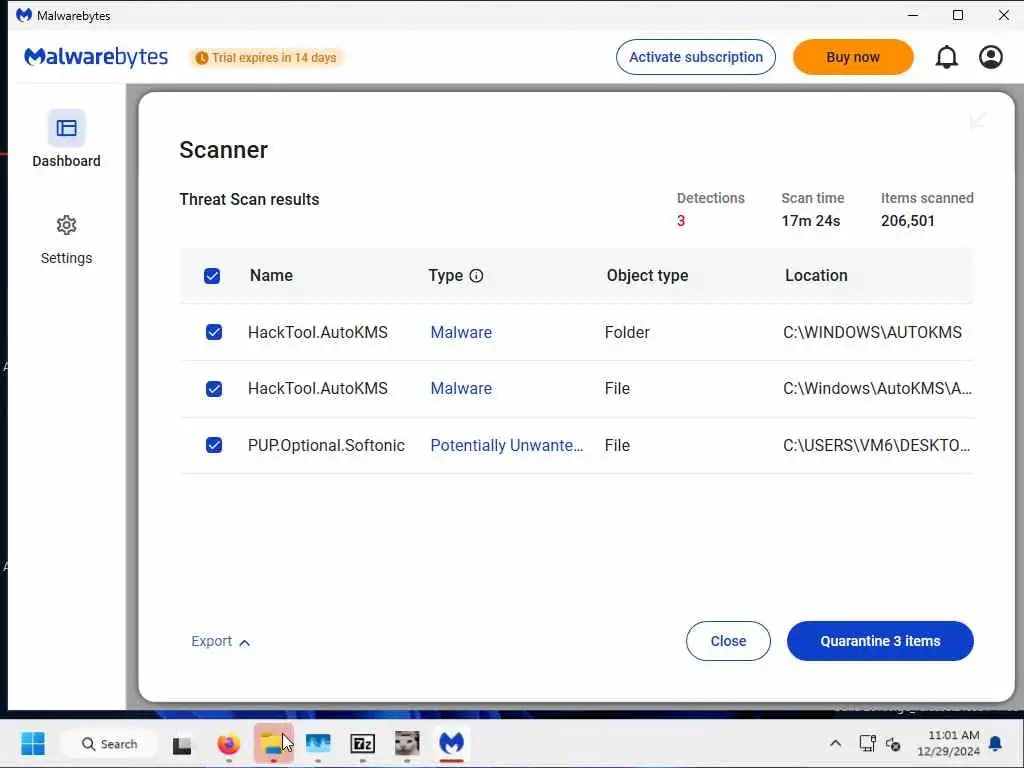
Task: Collapse the Scanner panel via arrow icon
Action: click(x=978, y=120)
